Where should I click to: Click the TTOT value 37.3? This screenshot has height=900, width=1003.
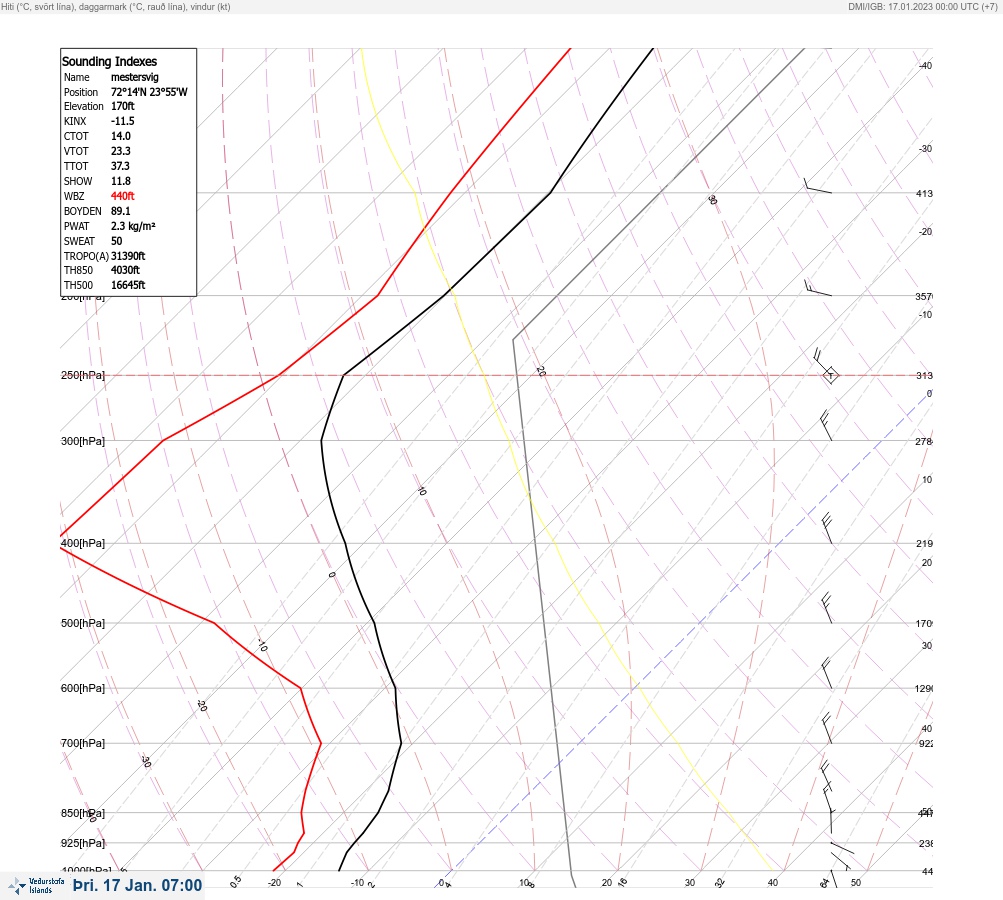[120, 166]
